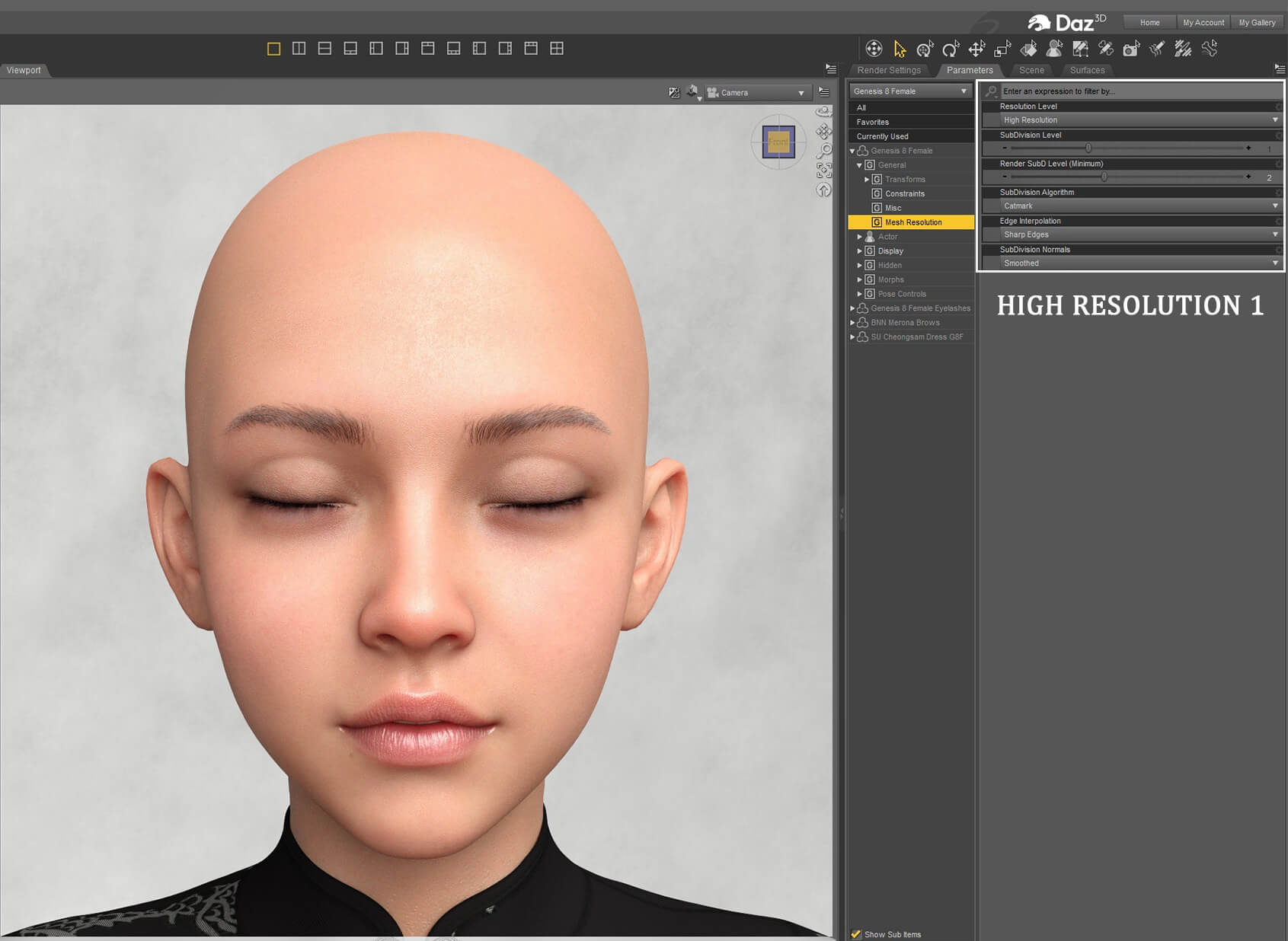The image size is (1288, 941).
Task: Select the Spot Render camera tool
Action: pos(1131,49)
